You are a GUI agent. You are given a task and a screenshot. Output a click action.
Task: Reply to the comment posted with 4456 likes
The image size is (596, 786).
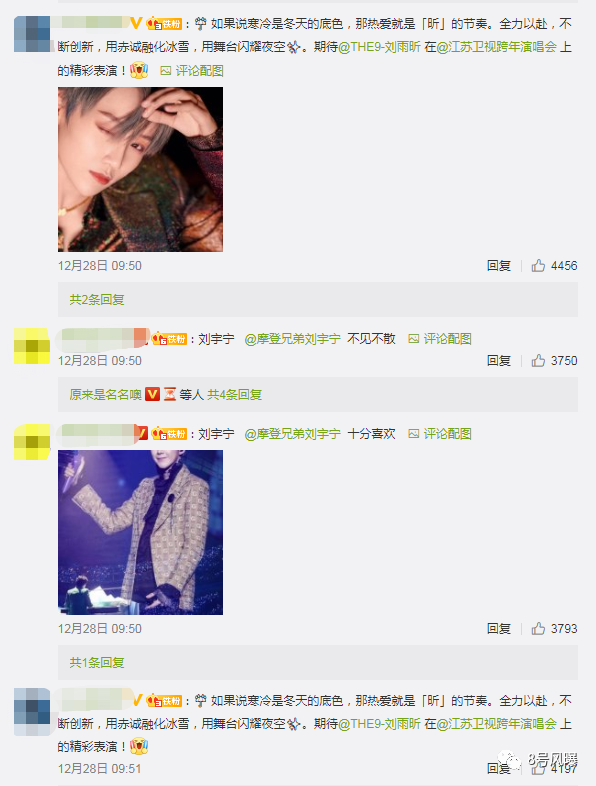499,266
